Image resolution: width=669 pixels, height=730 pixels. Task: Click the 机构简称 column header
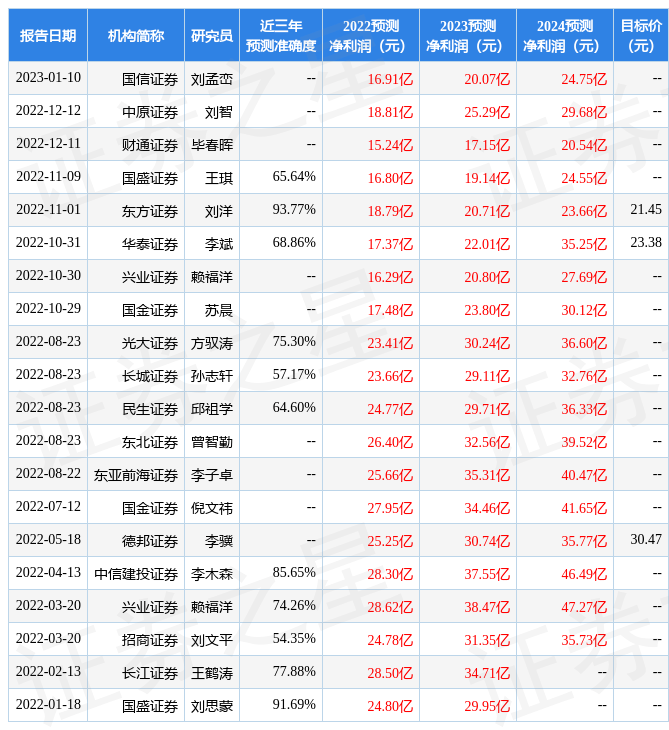136,35
